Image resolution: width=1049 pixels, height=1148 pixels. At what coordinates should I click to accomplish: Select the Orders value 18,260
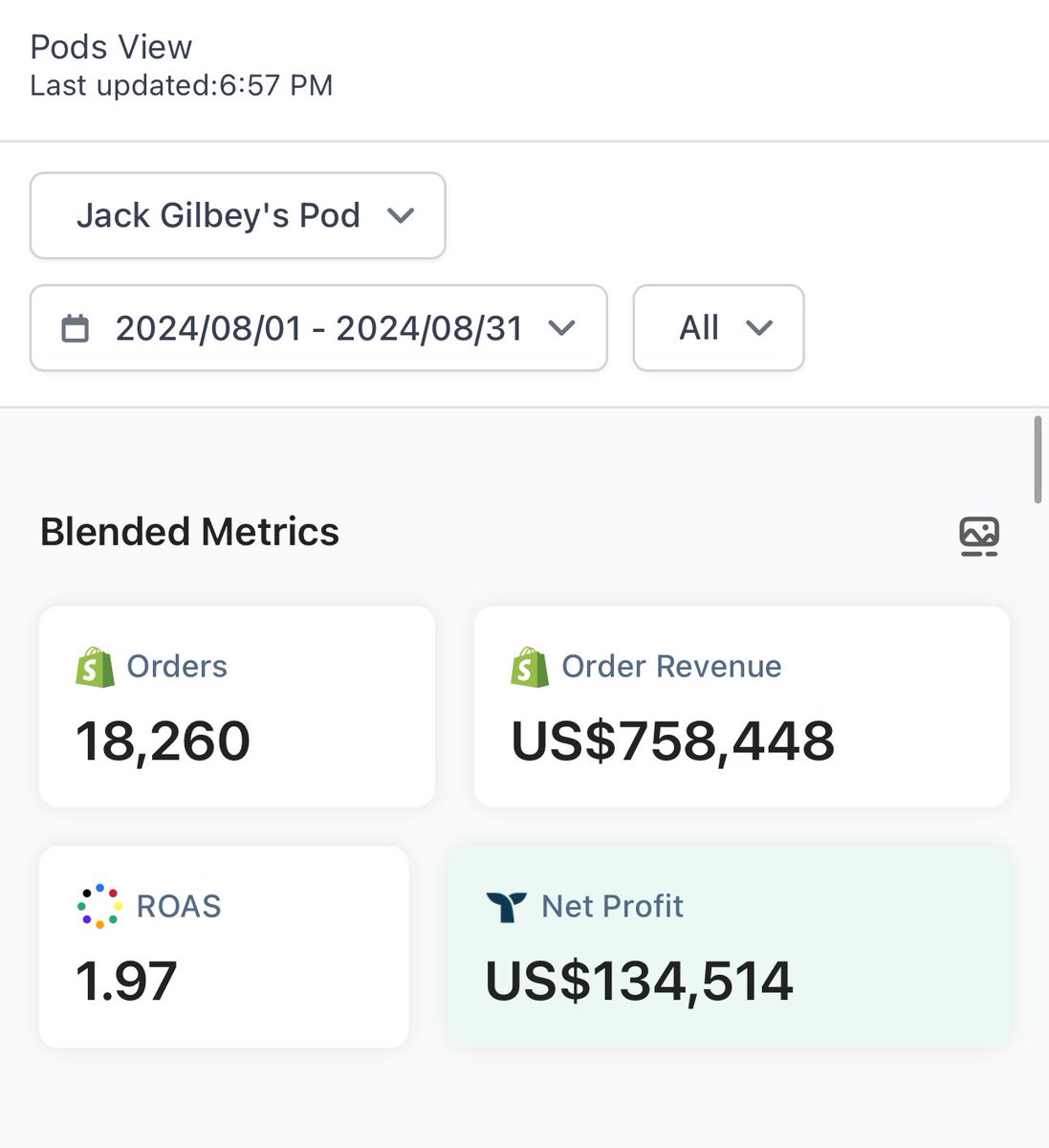click(163, 741)
